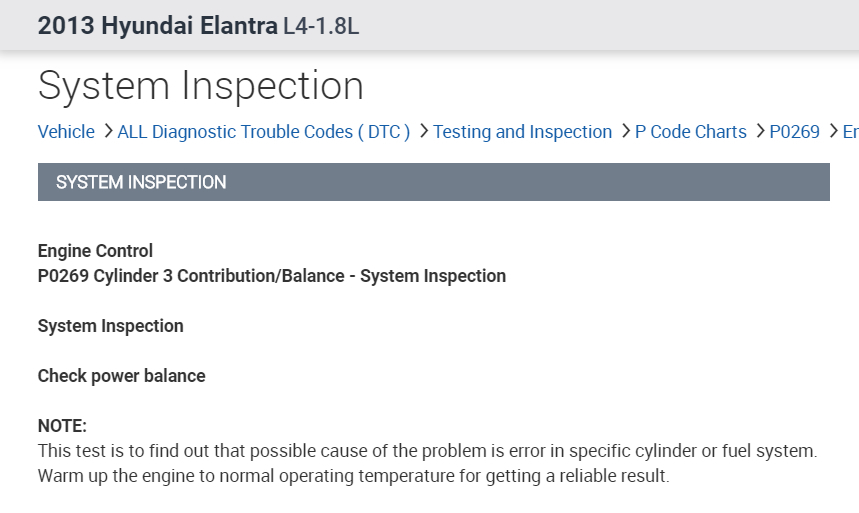Click the truncated breadcrumb link after P0269
Image resolution: width=859 pixels, height=513 pixels.
[850, 132]
